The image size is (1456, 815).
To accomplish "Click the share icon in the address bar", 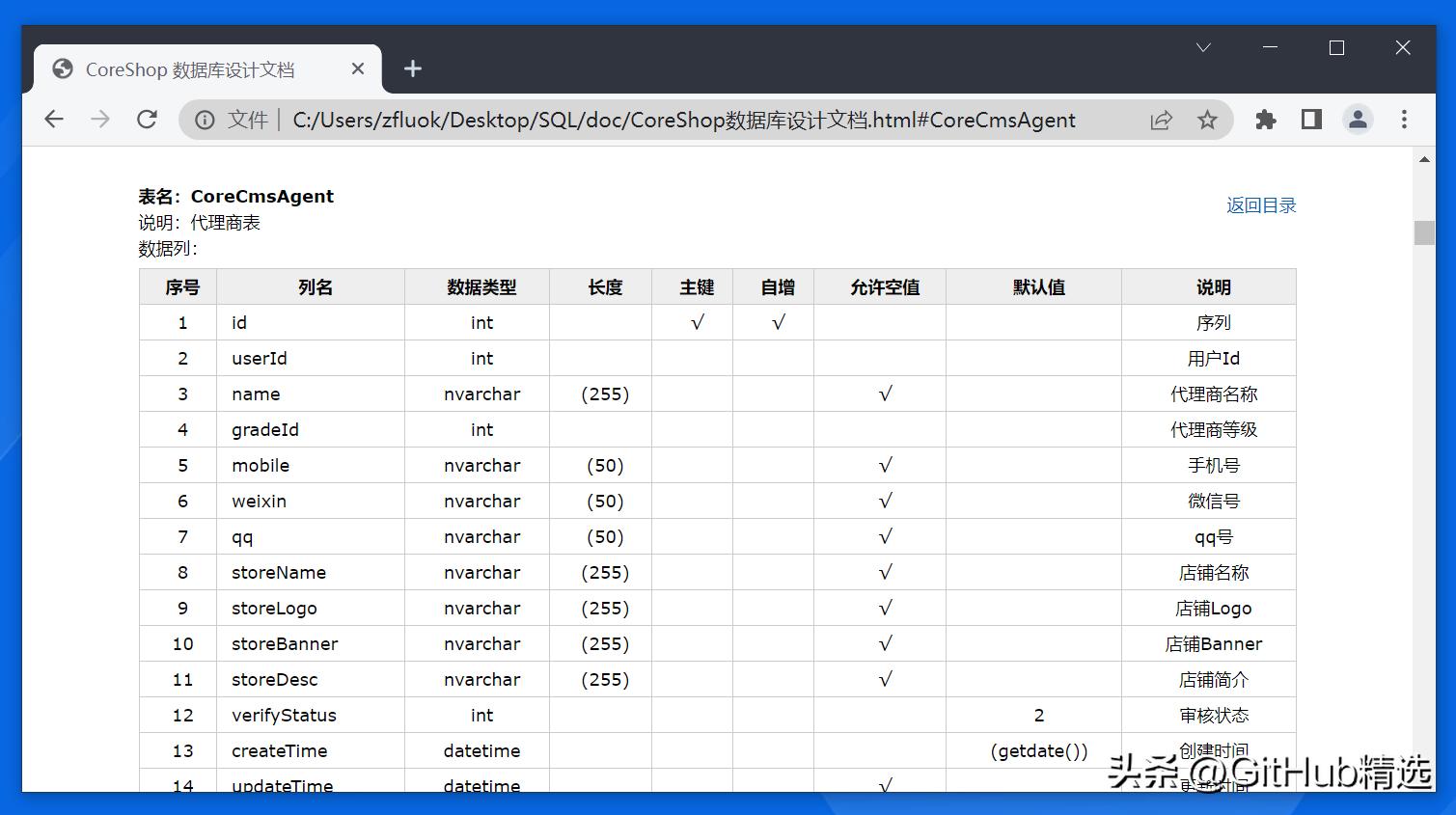I will (1161, 120).
